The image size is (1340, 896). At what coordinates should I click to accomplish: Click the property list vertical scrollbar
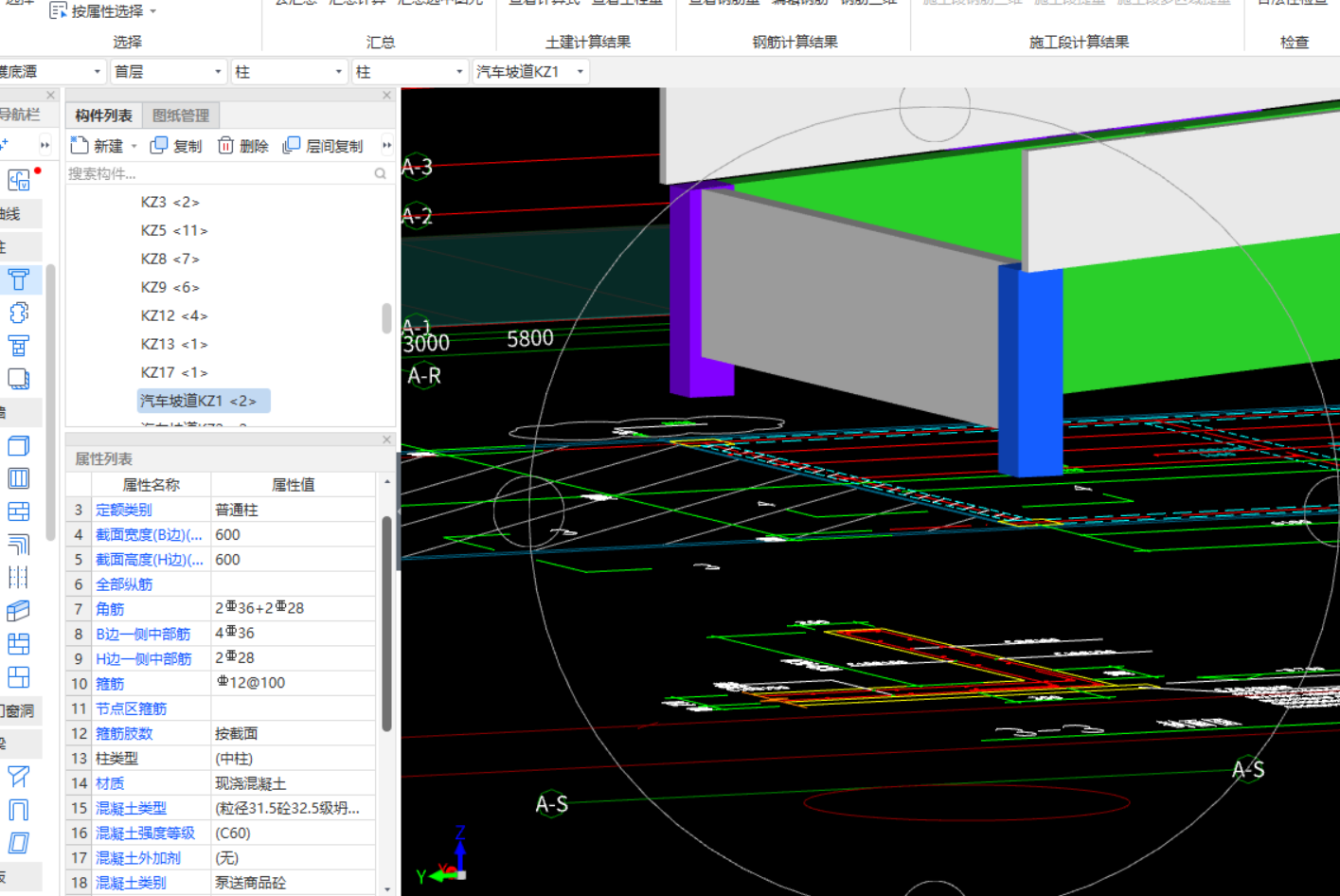[386, 623]
